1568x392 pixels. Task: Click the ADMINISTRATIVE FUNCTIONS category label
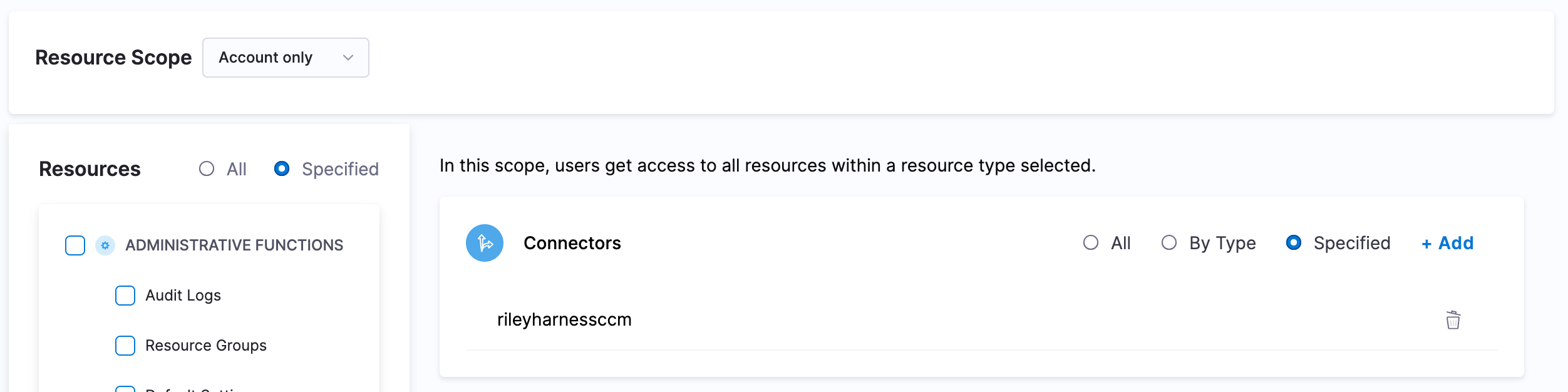234,245
